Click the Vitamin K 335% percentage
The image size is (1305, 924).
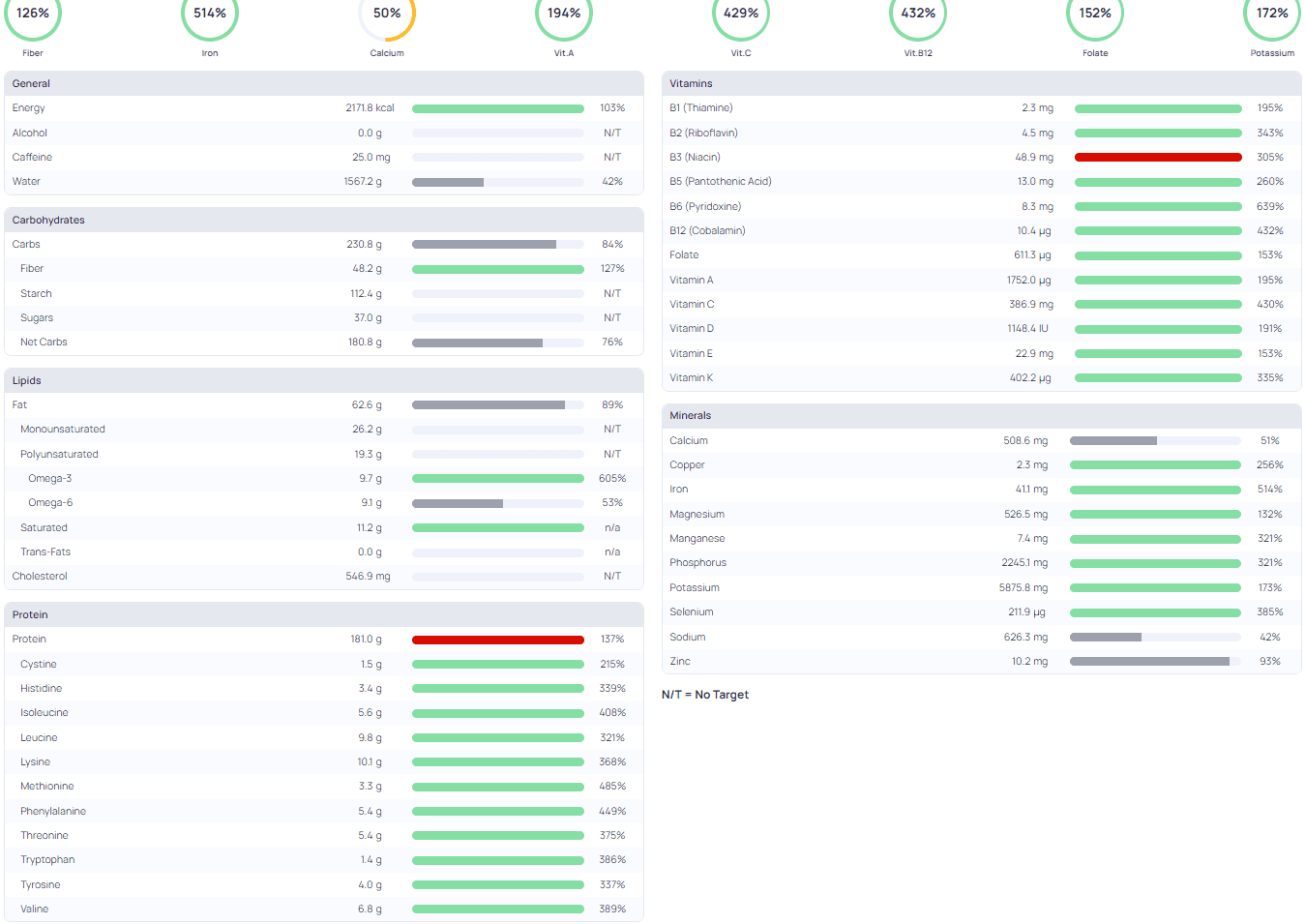pyautogui.click(x=1270, y=378)
